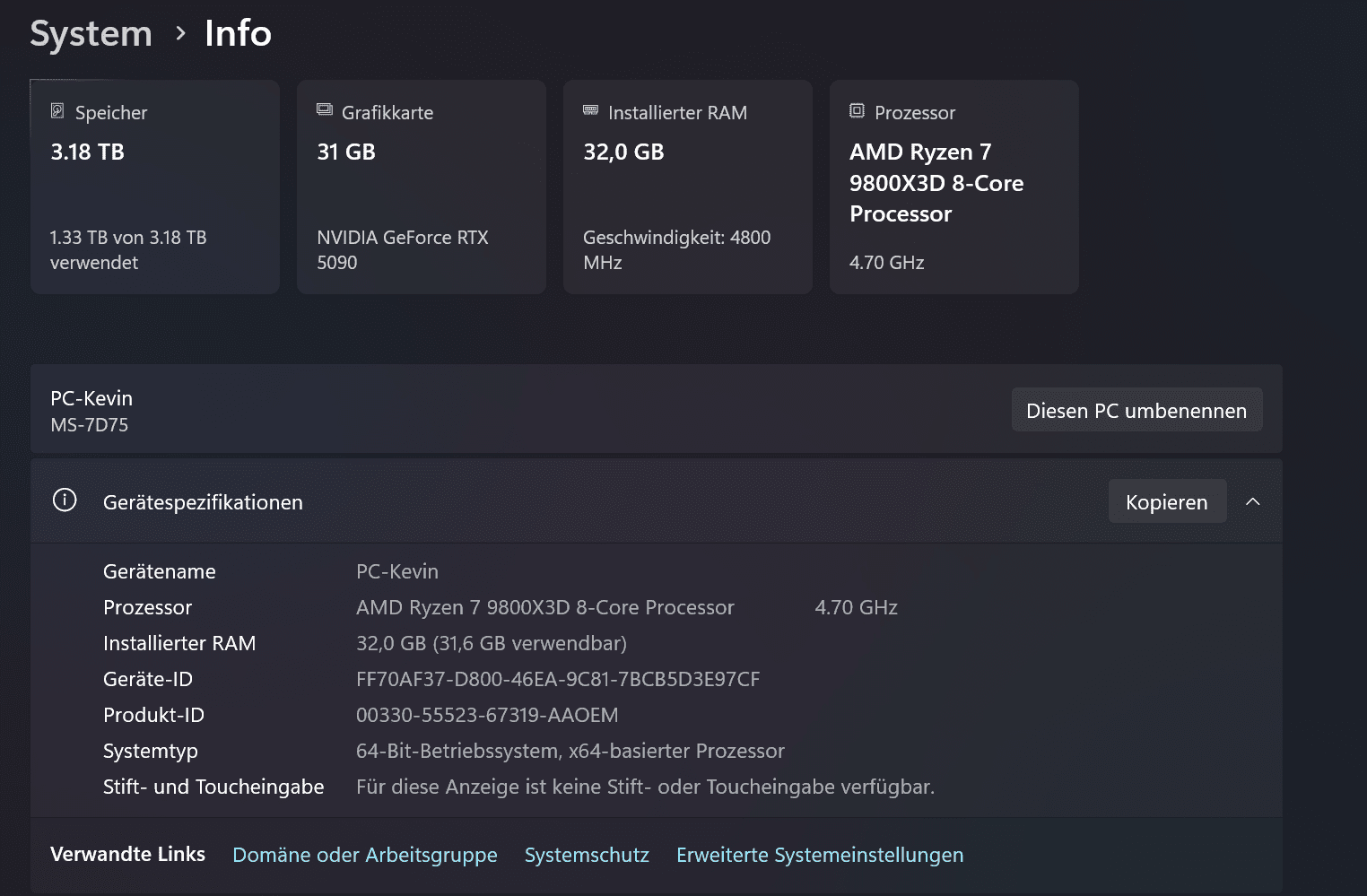Image resolution: width=1367 pixels, height=896 pixels.
Task: Open the Grafikkarte RTX 5090 card
Action: [422, 187]
